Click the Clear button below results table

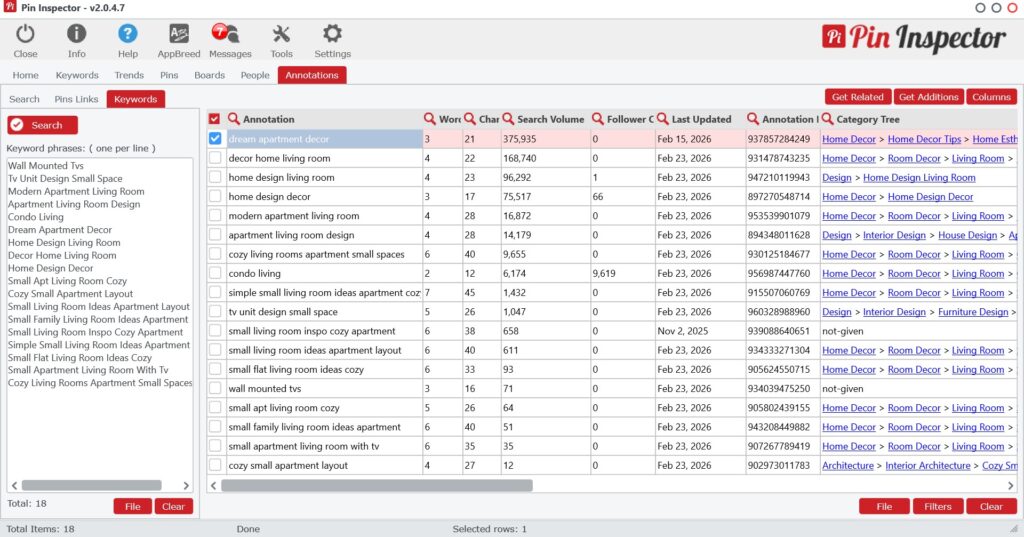(991, 506)
